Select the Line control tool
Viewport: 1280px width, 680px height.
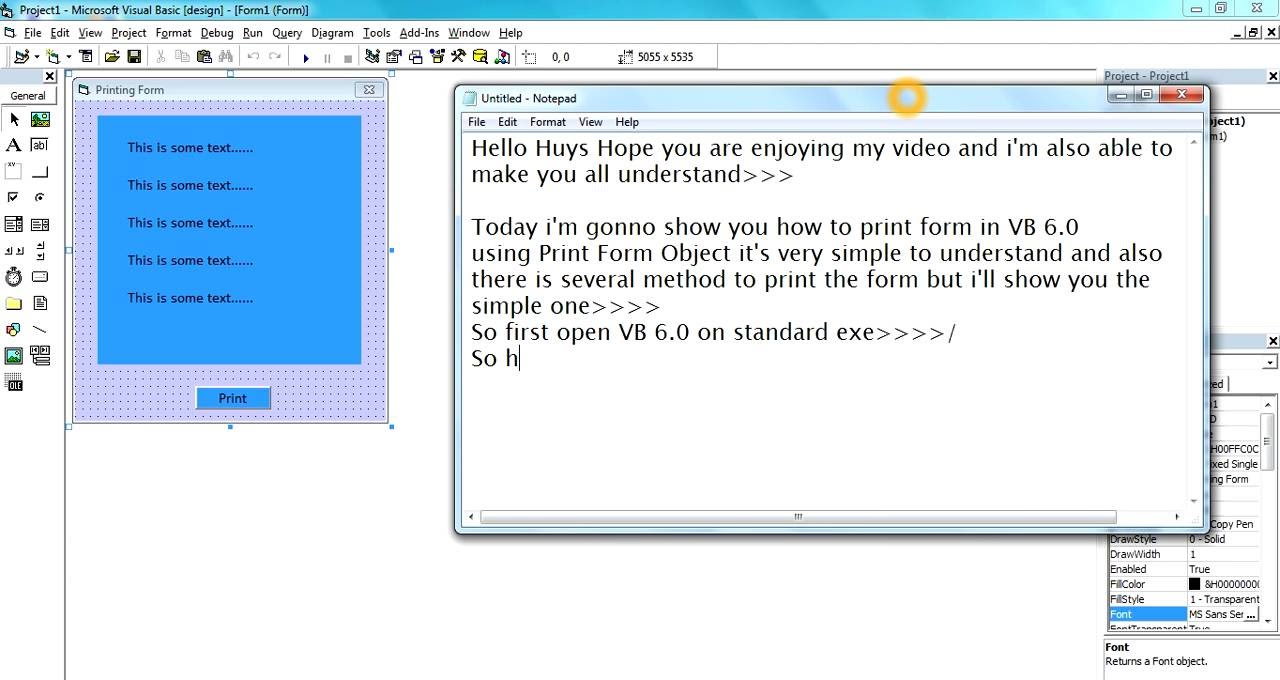point(40,329)
